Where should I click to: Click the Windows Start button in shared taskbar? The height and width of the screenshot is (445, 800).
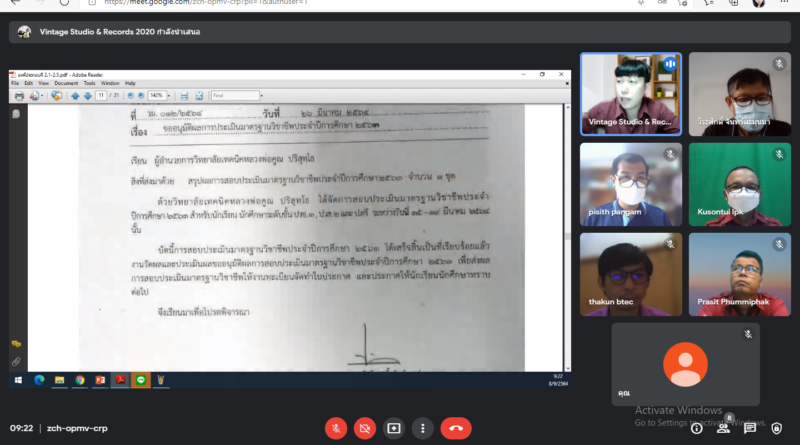coord(17,380)
